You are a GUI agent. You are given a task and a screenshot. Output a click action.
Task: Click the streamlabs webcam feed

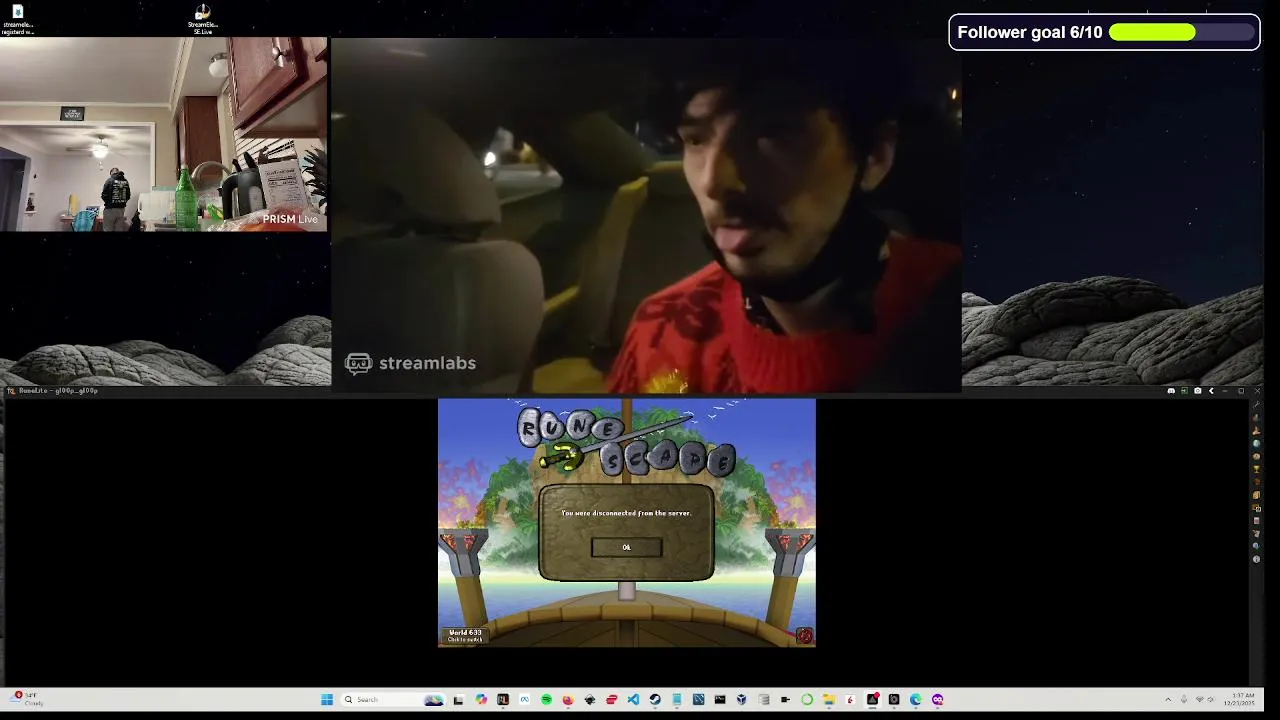[x=646, y=213]
